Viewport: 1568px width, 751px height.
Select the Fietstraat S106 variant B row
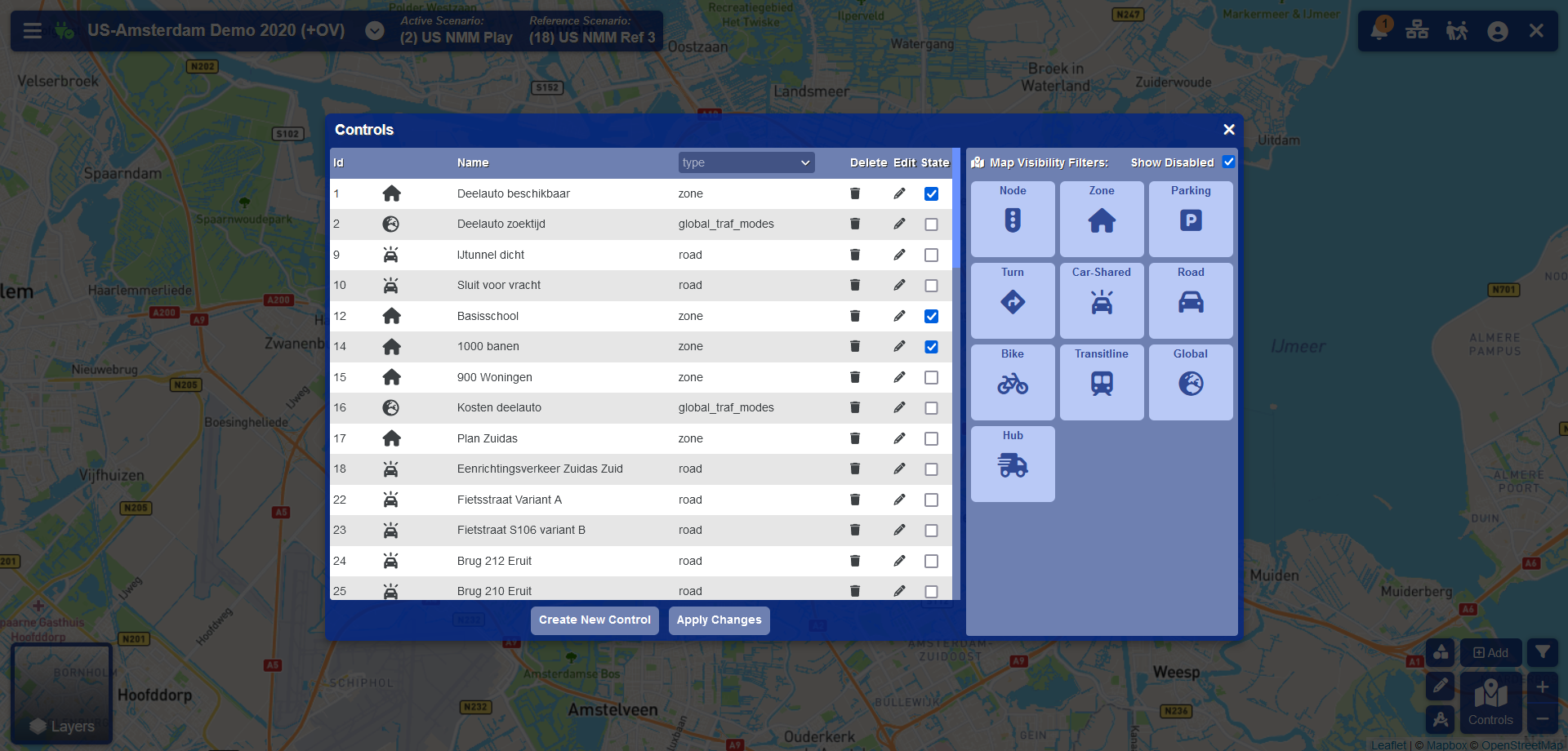click(x=641, y=531)
